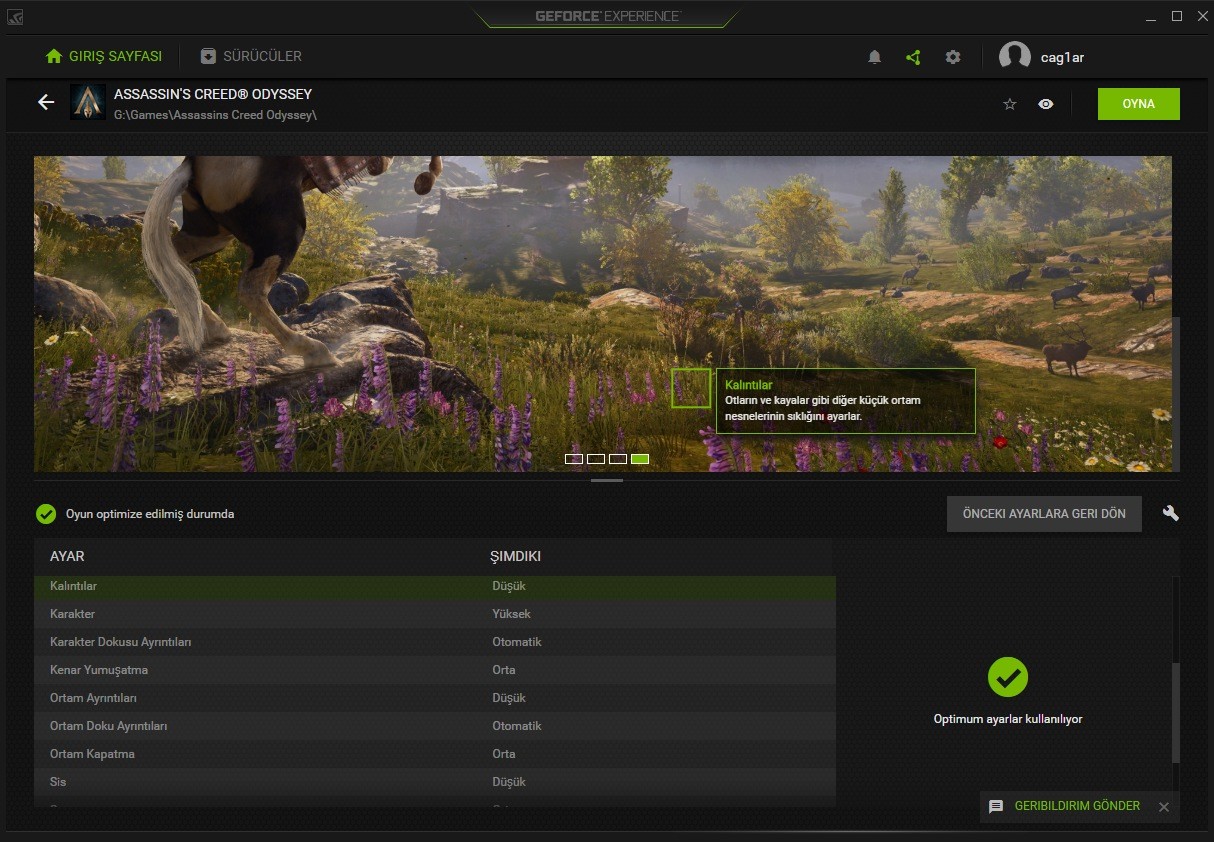This screenshot has width=1214, height=842.
Task: Open settings gear in top bar
Action: [x=953, y=57]
